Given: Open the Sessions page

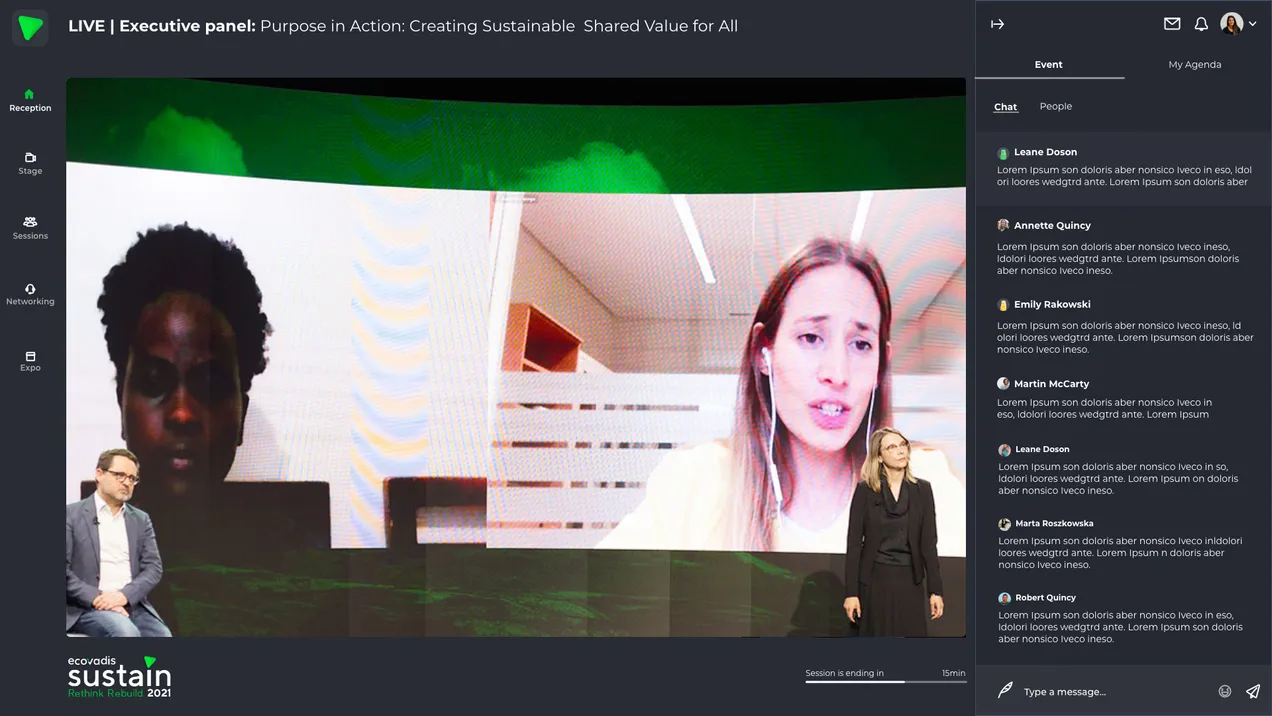Looking at the screenshot, I should click(x=30, y=228).
